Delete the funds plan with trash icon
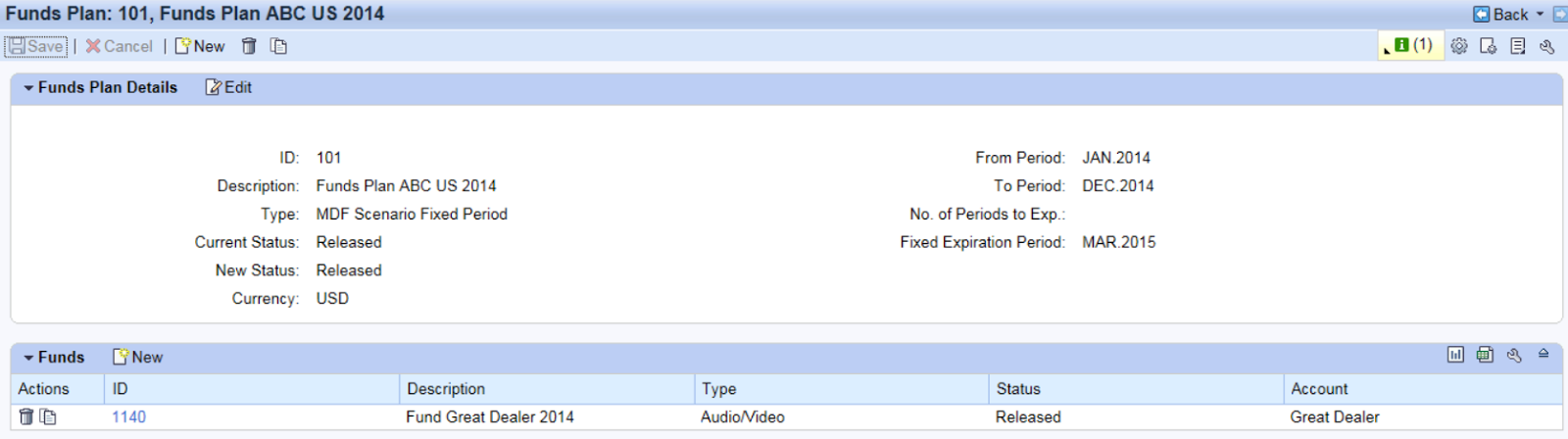 click(x=249, y=46)
